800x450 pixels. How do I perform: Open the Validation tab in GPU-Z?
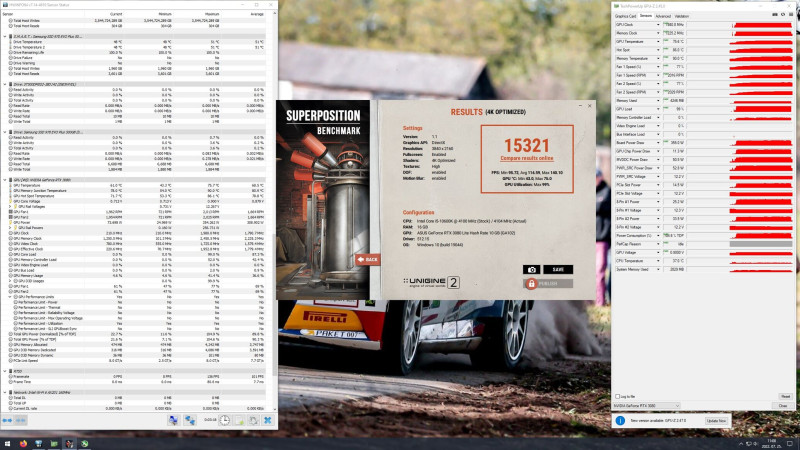click(x=682, y=16)
